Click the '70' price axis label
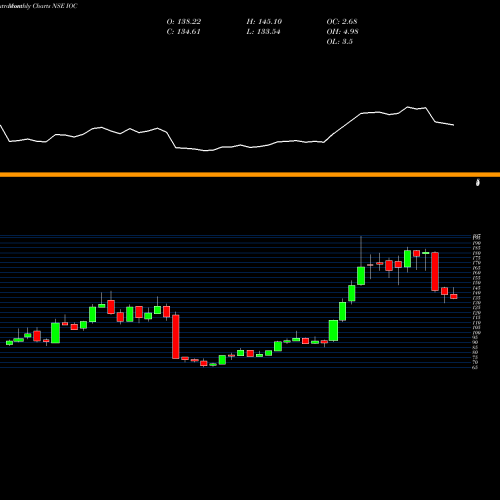The width and height of the screenshot is (500, 500). click(475, 362)
